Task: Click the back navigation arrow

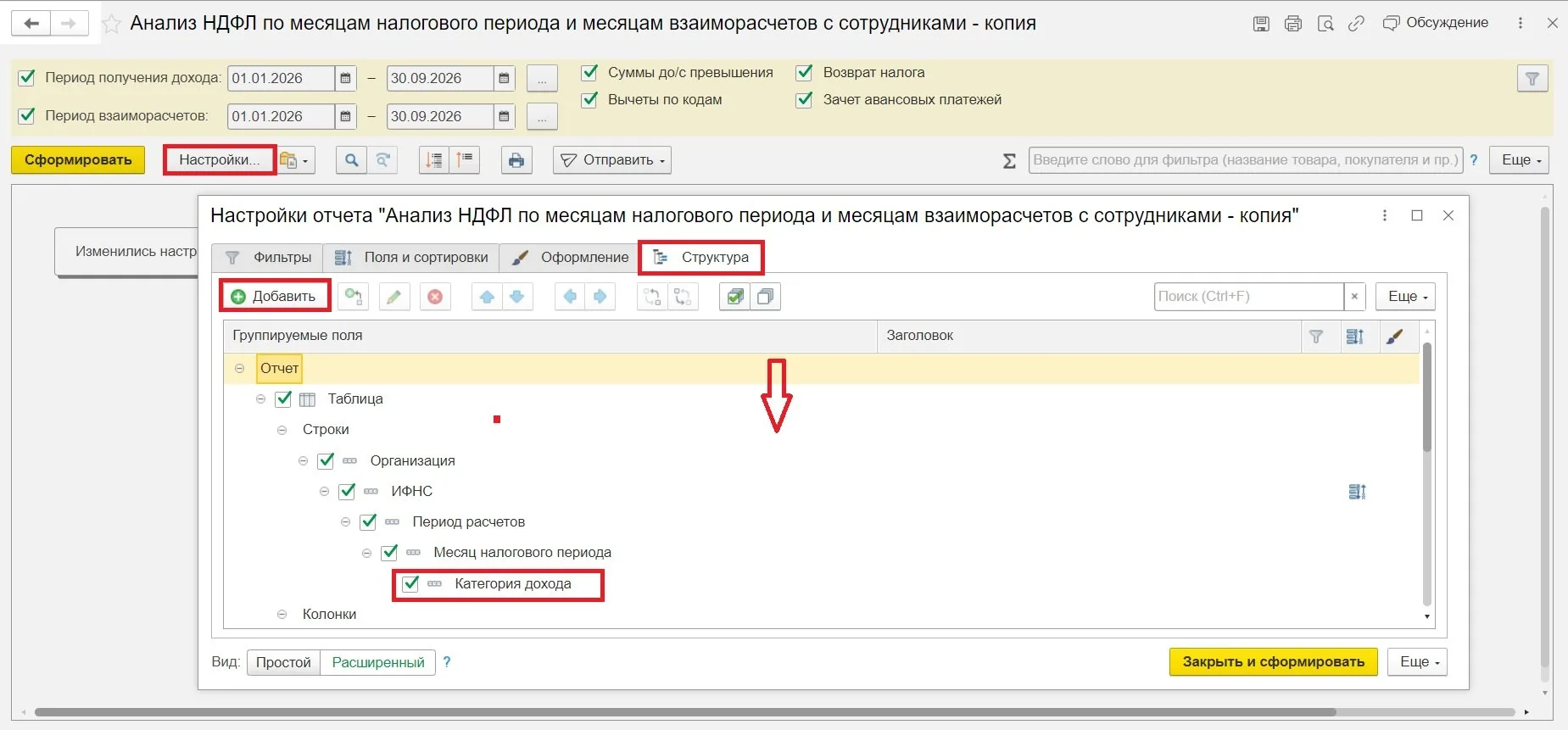Action: point(31,23)
